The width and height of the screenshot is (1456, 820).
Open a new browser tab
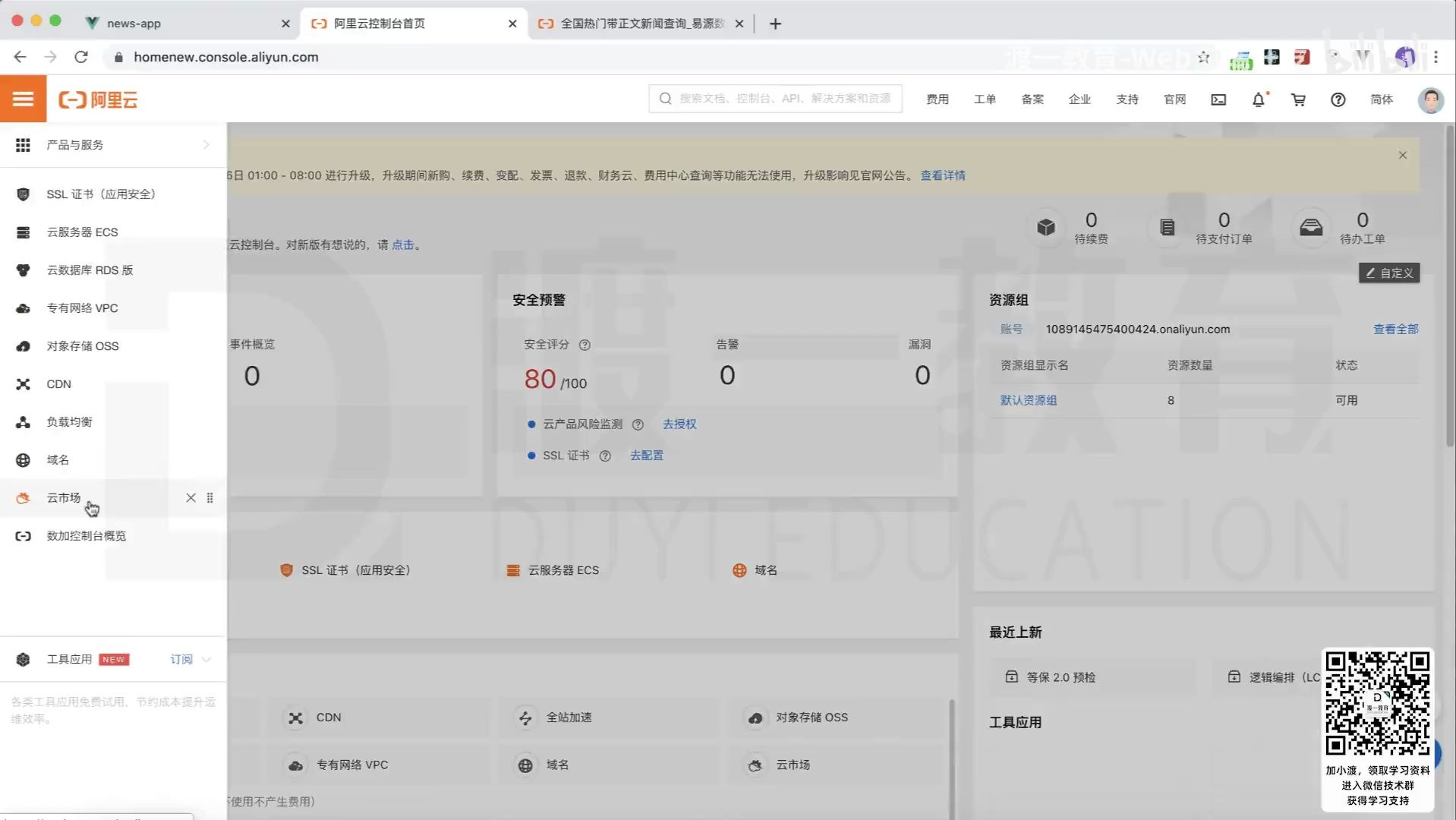[775, 24]
